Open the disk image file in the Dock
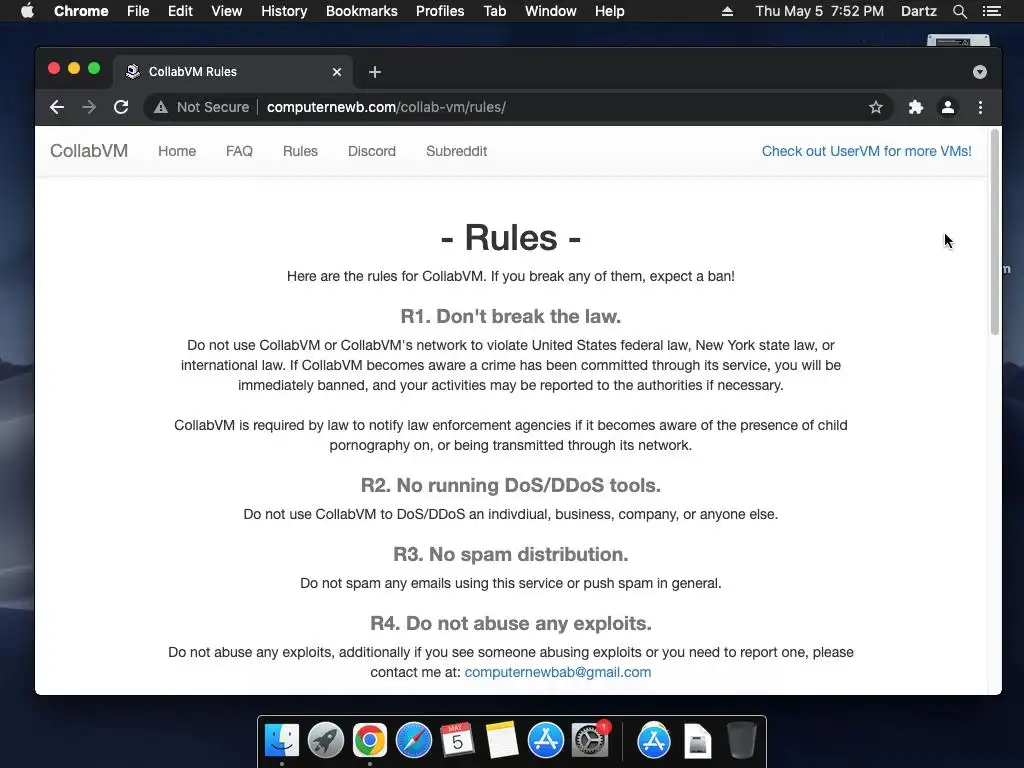The width and height of the screenshot is (1024, 768). click(x=697, y=741)
